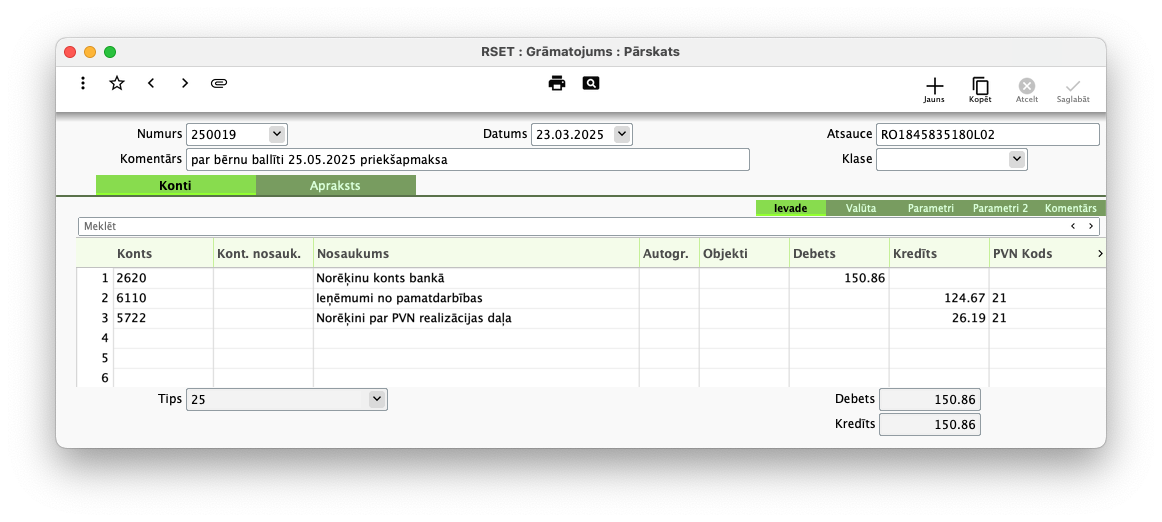The image size is (1162, 522).
Task: Select the Parametri sub-tab
Action: (931, 208)
